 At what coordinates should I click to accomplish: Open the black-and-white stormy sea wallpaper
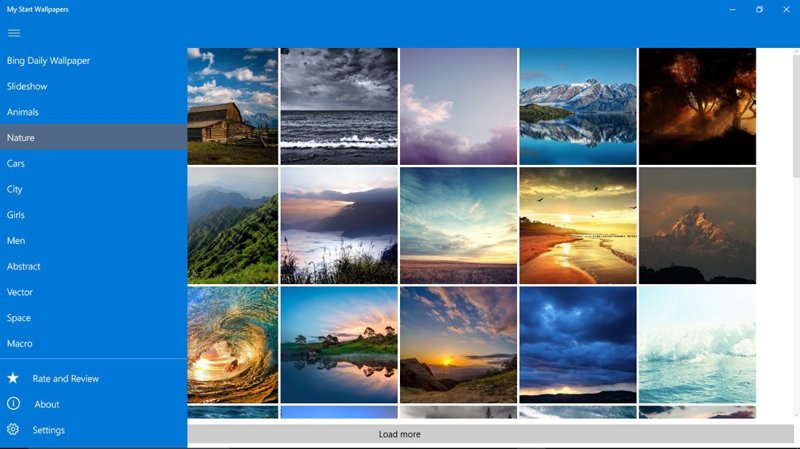click(x=339, y=106)
